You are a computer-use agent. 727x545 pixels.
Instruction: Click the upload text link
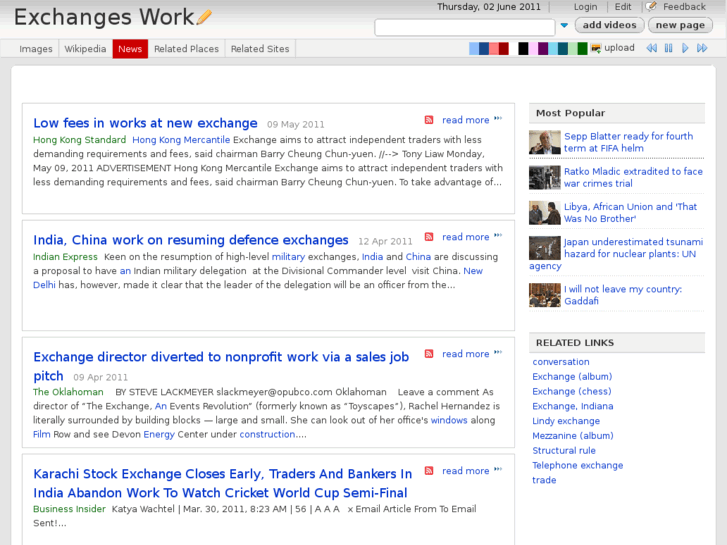click(619, 48)
